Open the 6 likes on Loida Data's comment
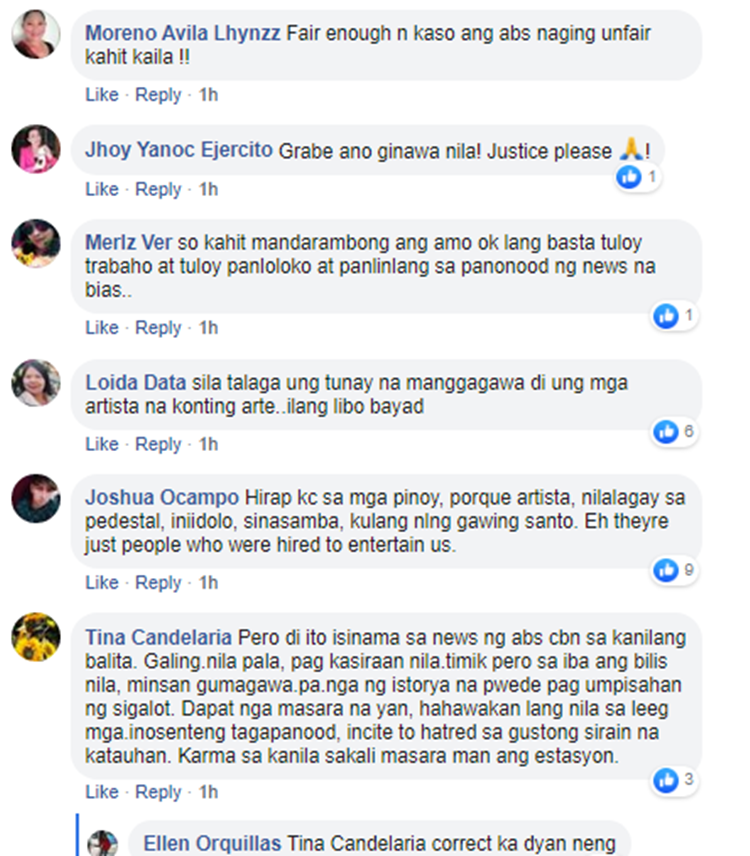This screenshot has width=750, height=856. tap(675, 432)
